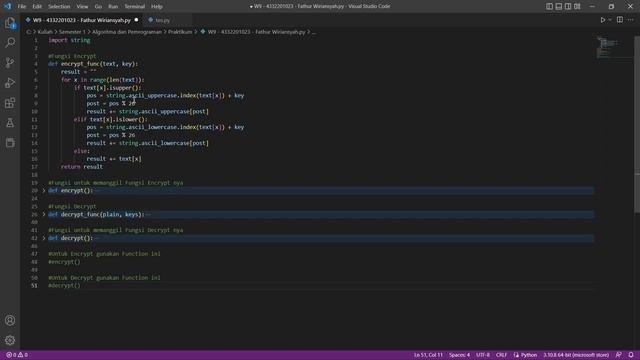Click the '#Fungsi Decrypt' comment line
Screen dimensions: 640x360
click(x=72, y=206)
